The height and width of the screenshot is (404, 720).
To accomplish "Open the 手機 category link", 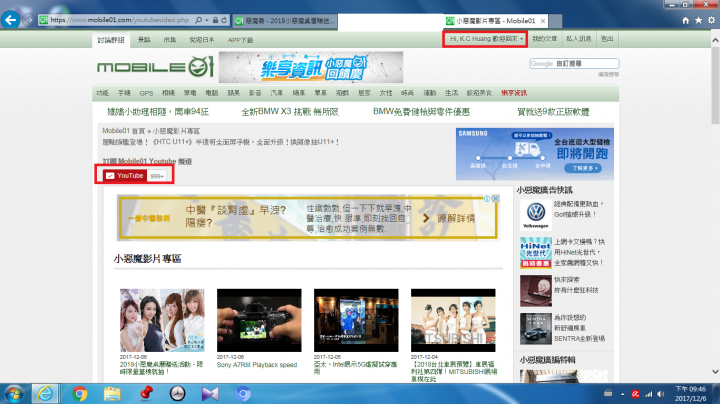I will pos(124,93).
